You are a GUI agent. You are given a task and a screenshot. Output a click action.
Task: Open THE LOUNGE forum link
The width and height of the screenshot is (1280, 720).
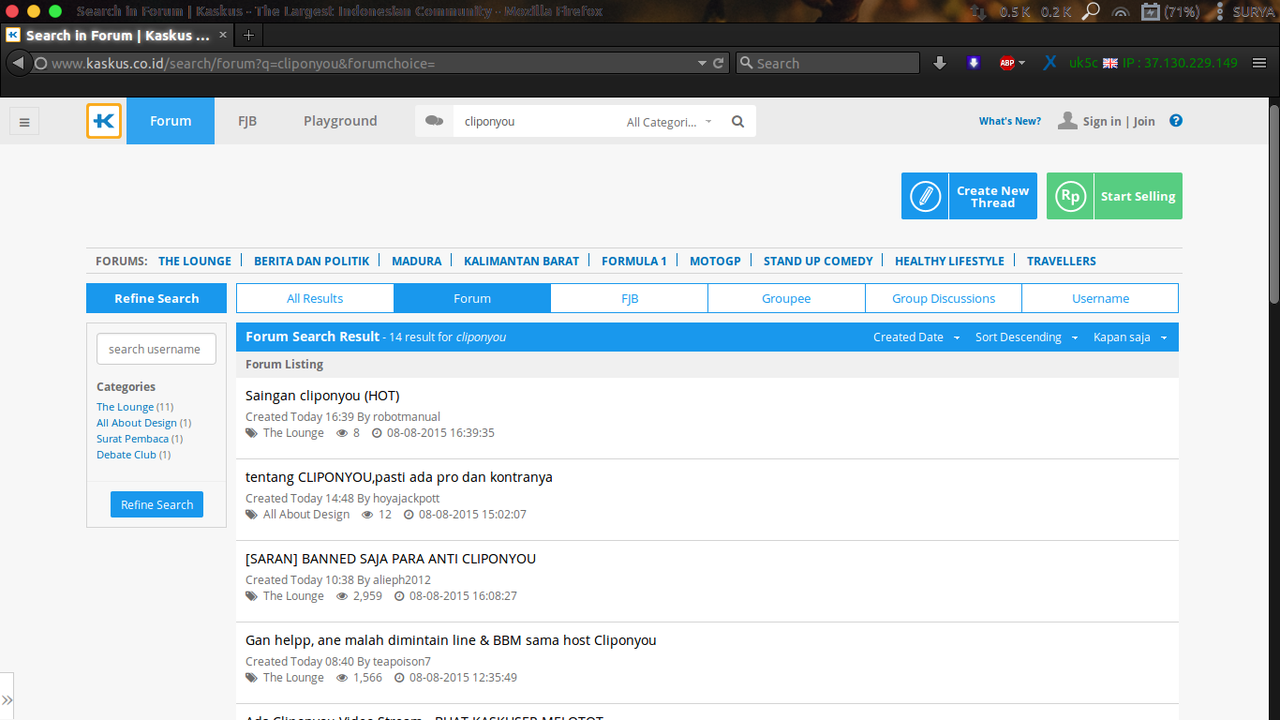point(195,261)
